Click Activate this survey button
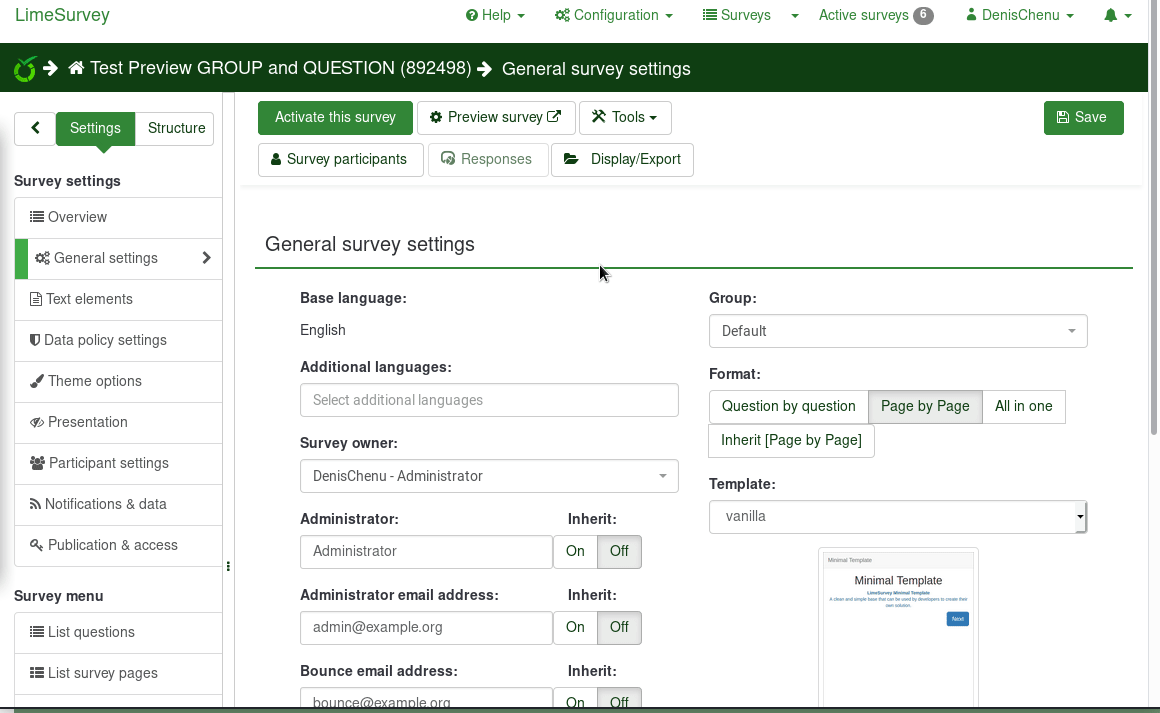This screenshot has width=1160, height=713. coord(335,117)
